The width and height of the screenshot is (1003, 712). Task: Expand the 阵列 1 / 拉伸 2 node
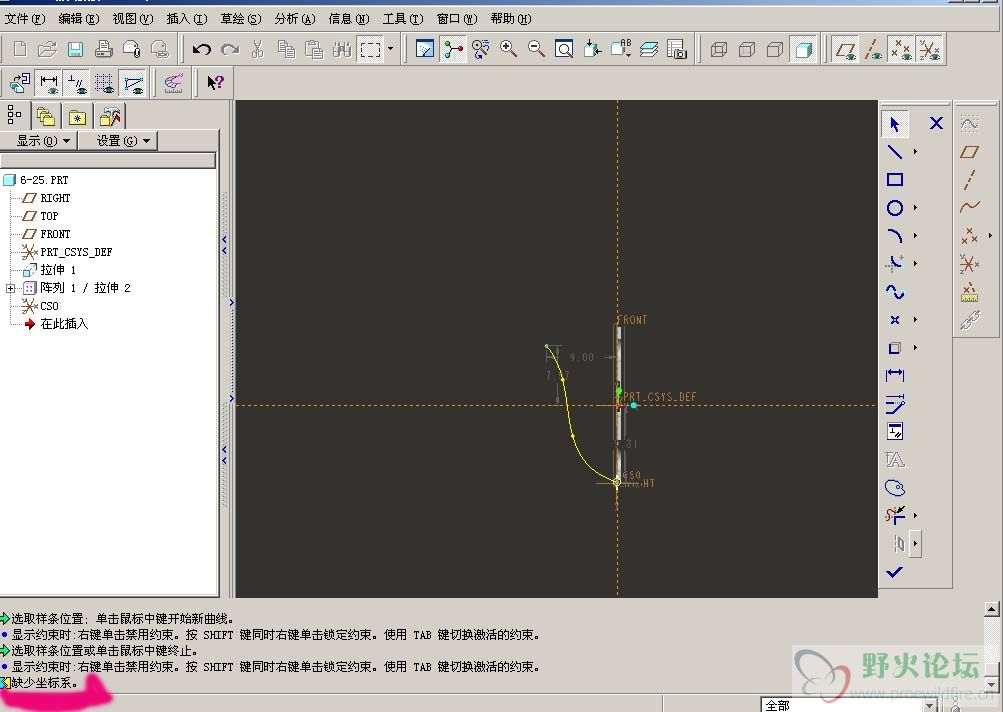point(10,289)
